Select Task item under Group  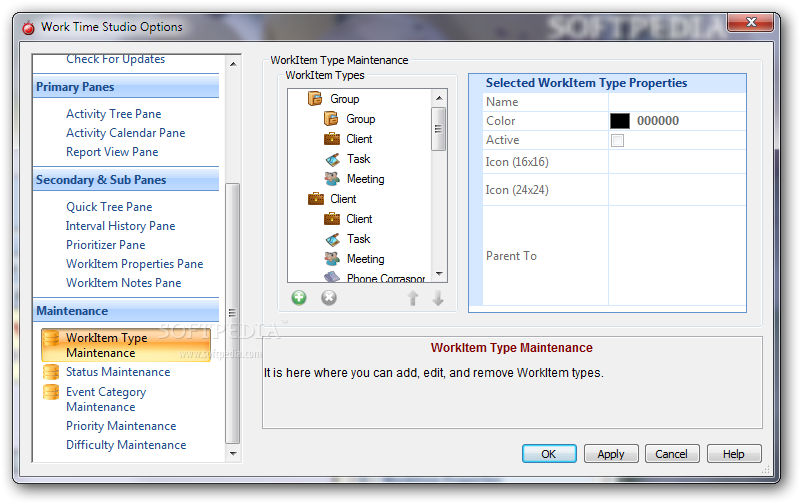click(359, 159)
